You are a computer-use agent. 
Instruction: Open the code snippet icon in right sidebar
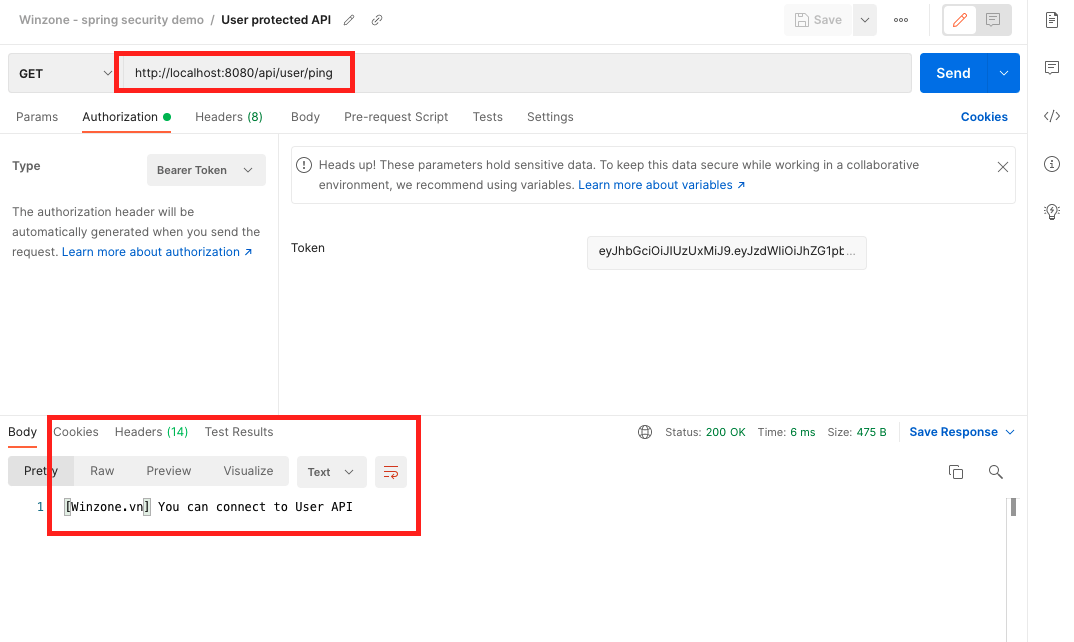[x=1052, y=116]
